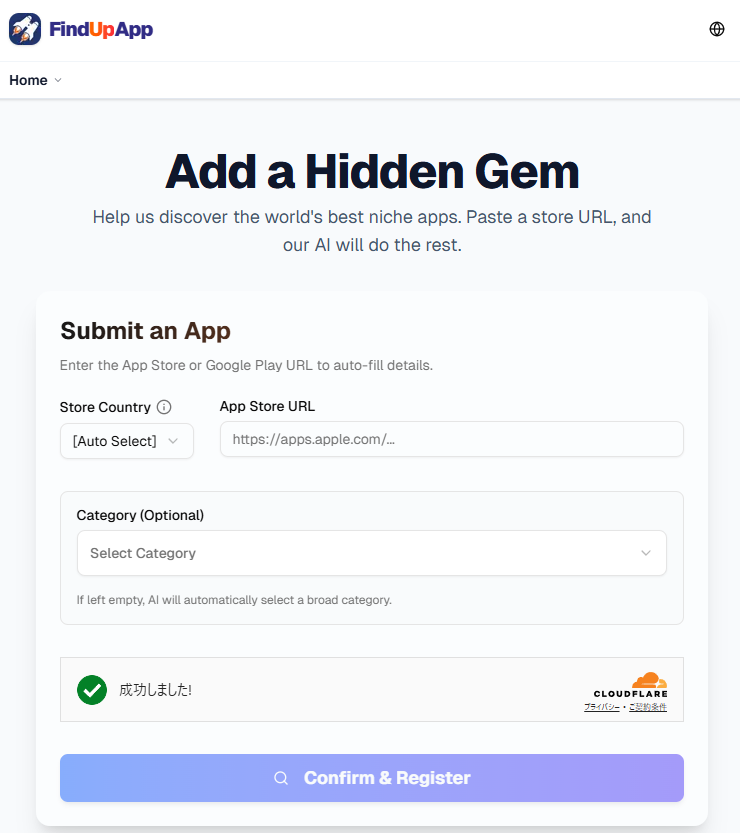Click the Turnstile verification checkbox
The width and height of the screenshot is (740, 833).
pos(91,690)
